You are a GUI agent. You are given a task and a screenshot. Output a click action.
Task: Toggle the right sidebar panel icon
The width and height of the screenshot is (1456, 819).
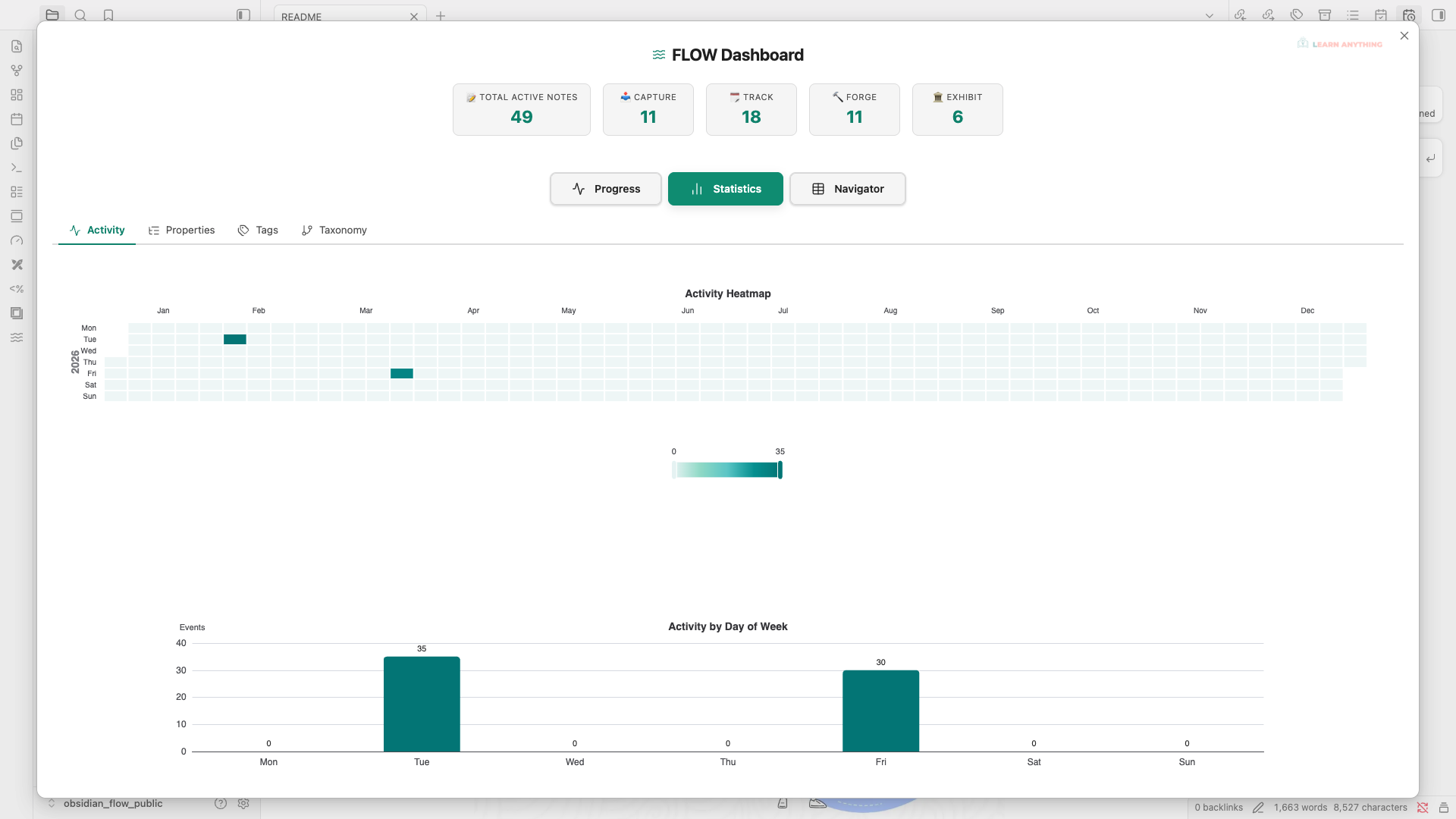[1439, 15]
